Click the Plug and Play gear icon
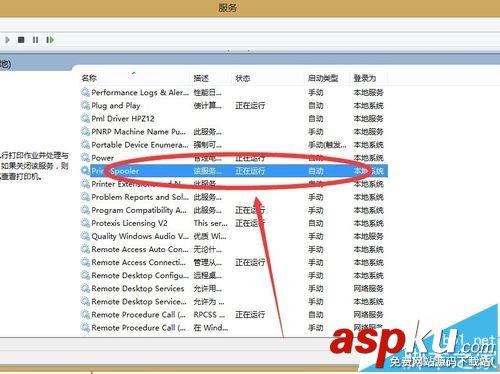The width and height of the screenshot is (500, 374). click(85, 105)
